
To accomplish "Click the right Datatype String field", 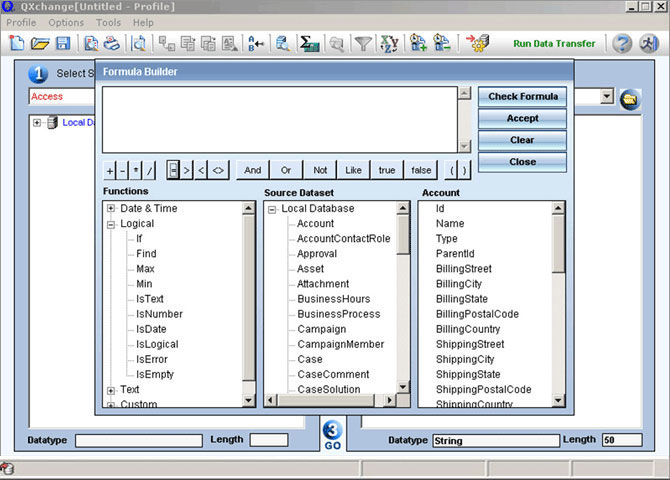I will 496,441.
